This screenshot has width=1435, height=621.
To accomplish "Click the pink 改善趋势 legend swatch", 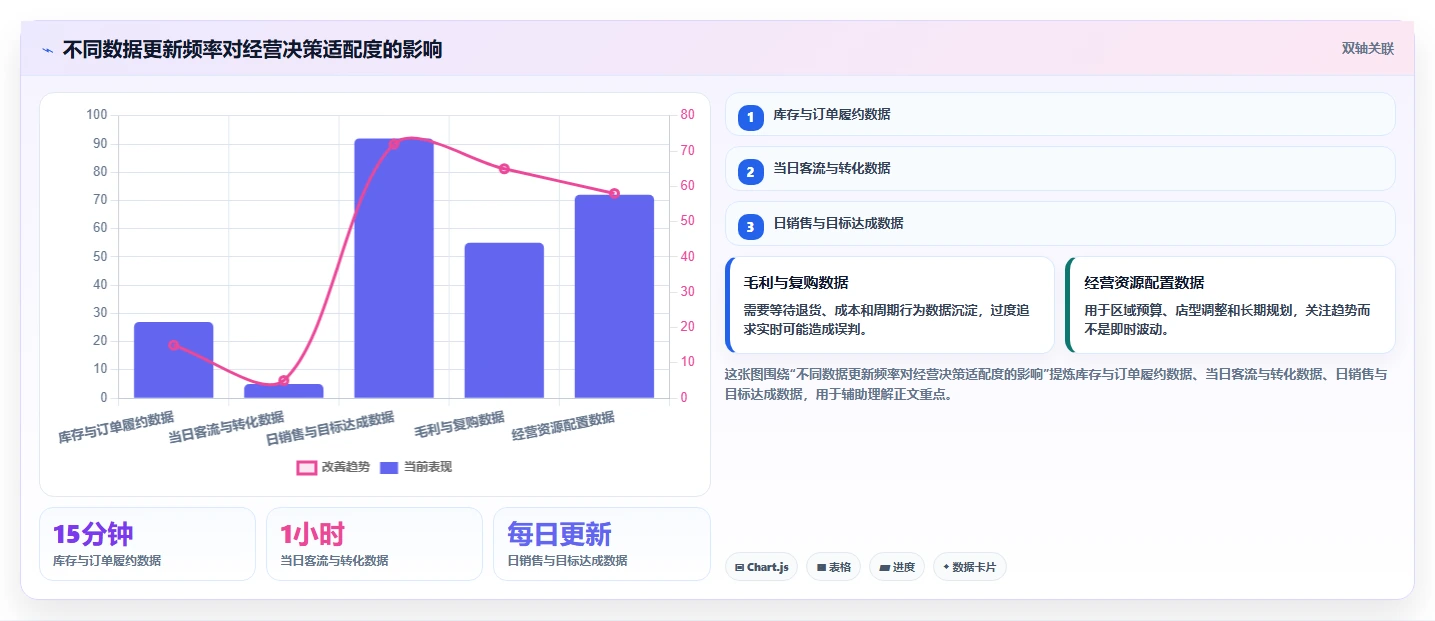I will pos(307,468).
